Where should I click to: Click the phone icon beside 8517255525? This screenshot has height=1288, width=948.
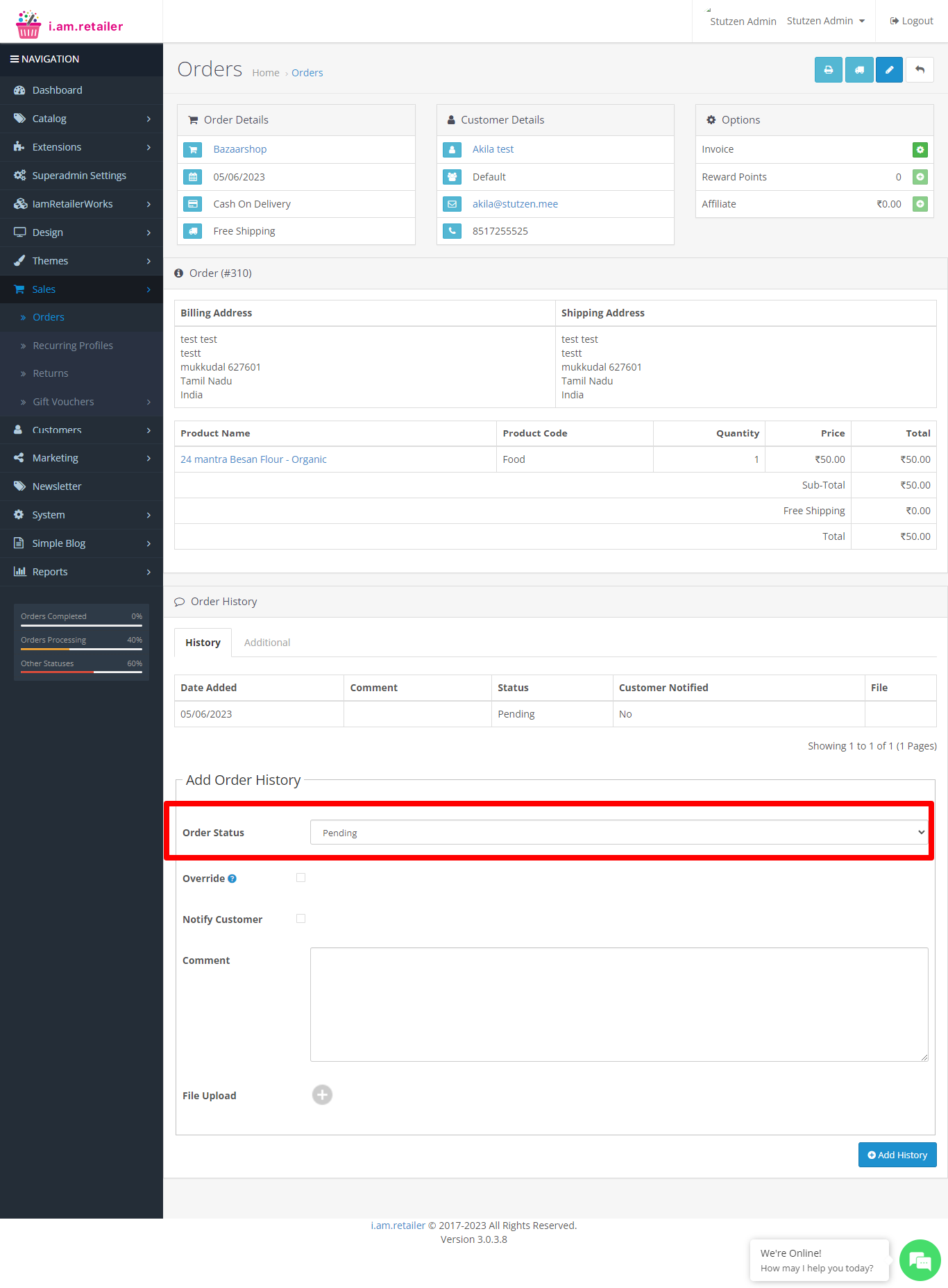(452, 231)
